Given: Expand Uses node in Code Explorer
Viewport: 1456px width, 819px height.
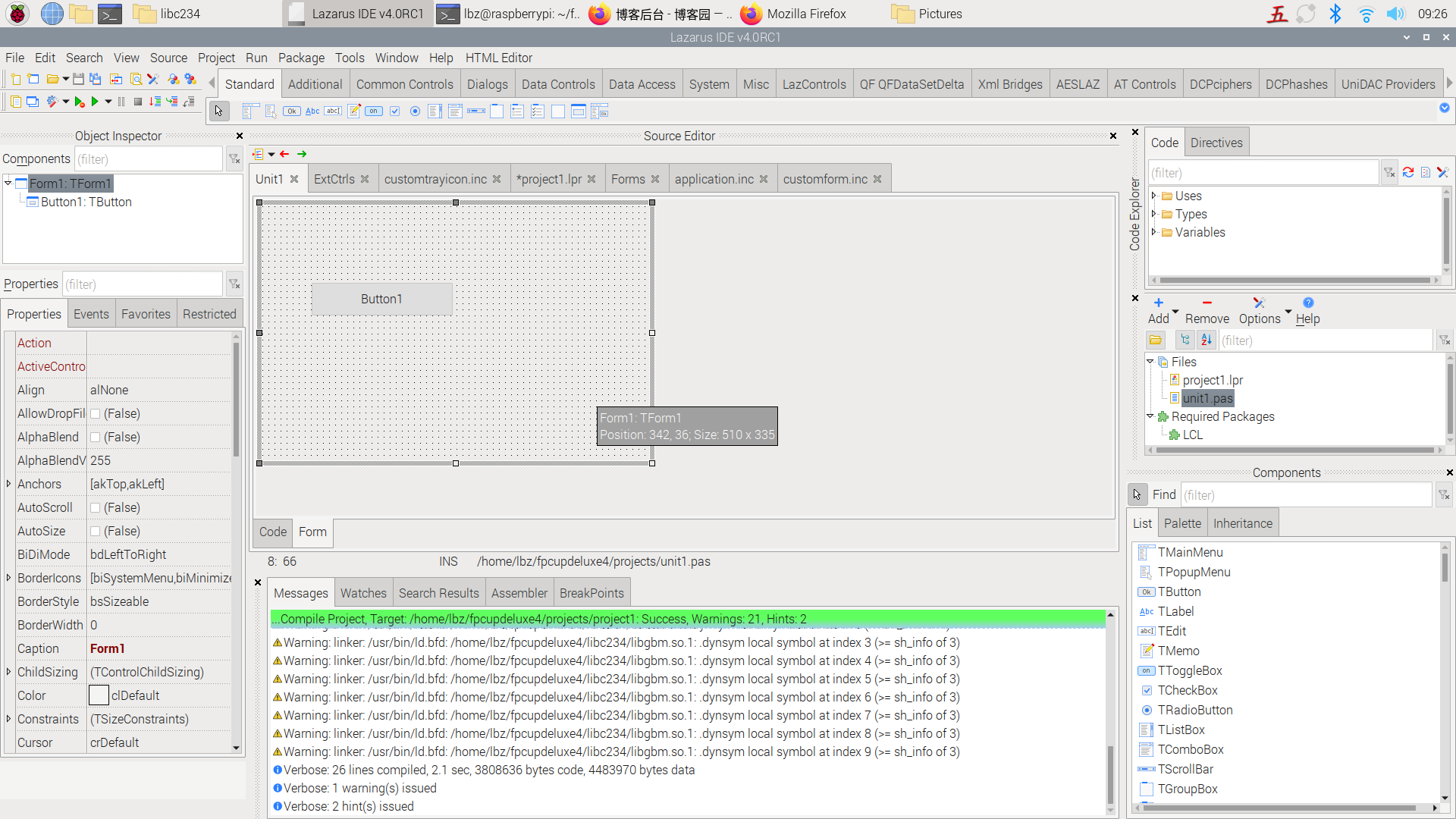Looking at the screenshot, I should 1153,196.
